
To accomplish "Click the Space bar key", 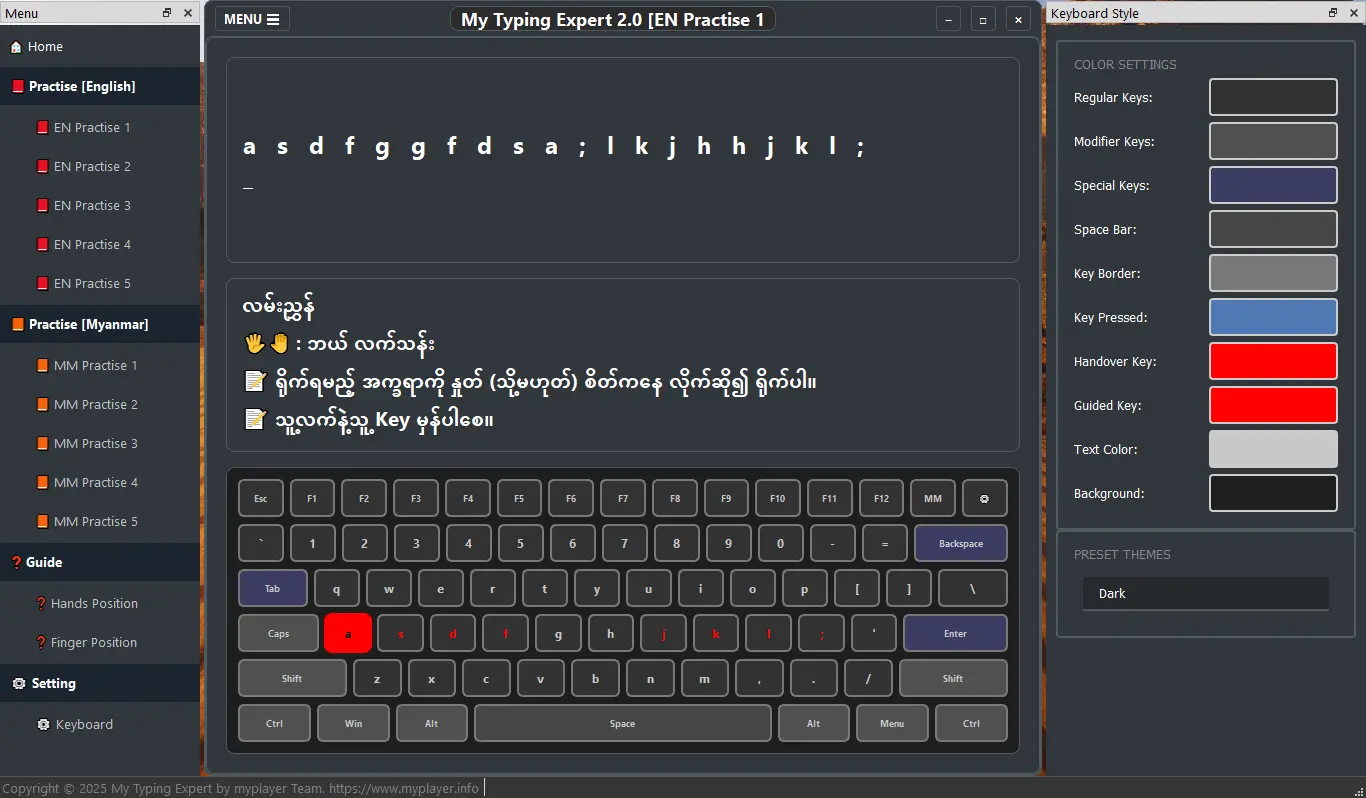I will [622, 723].
